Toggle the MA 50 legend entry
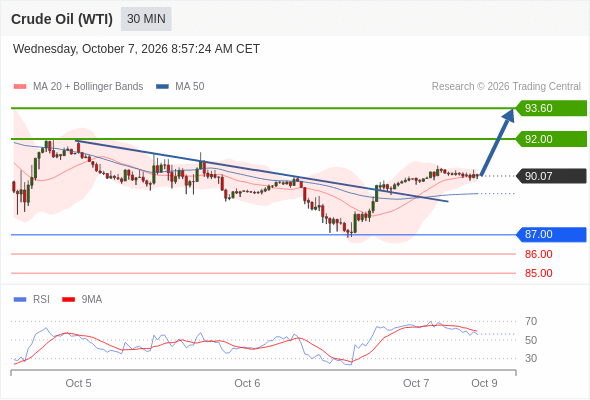 [180, 87]
